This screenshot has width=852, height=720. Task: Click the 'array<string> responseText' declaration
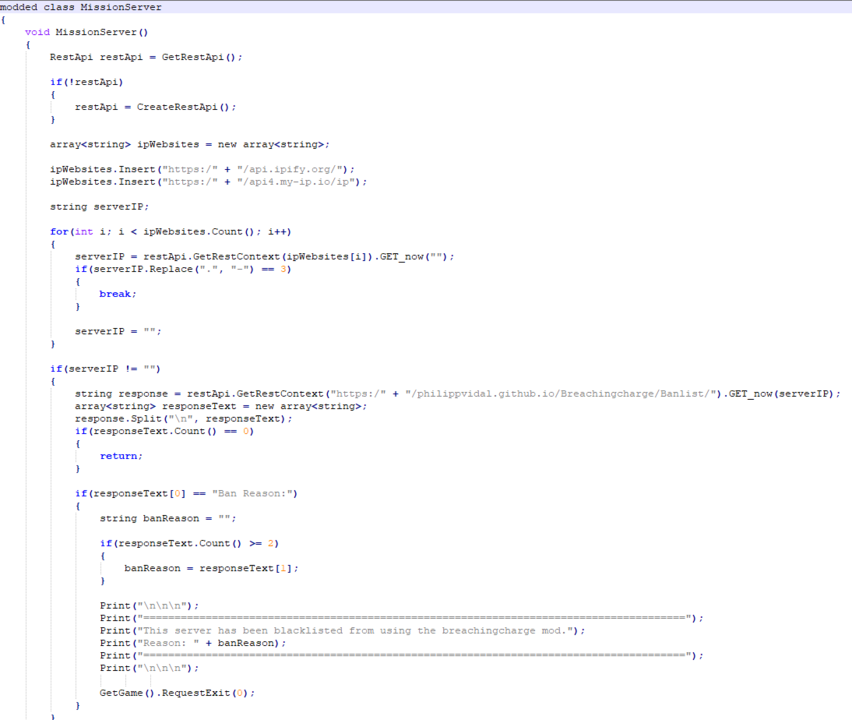tap(221, 406)
